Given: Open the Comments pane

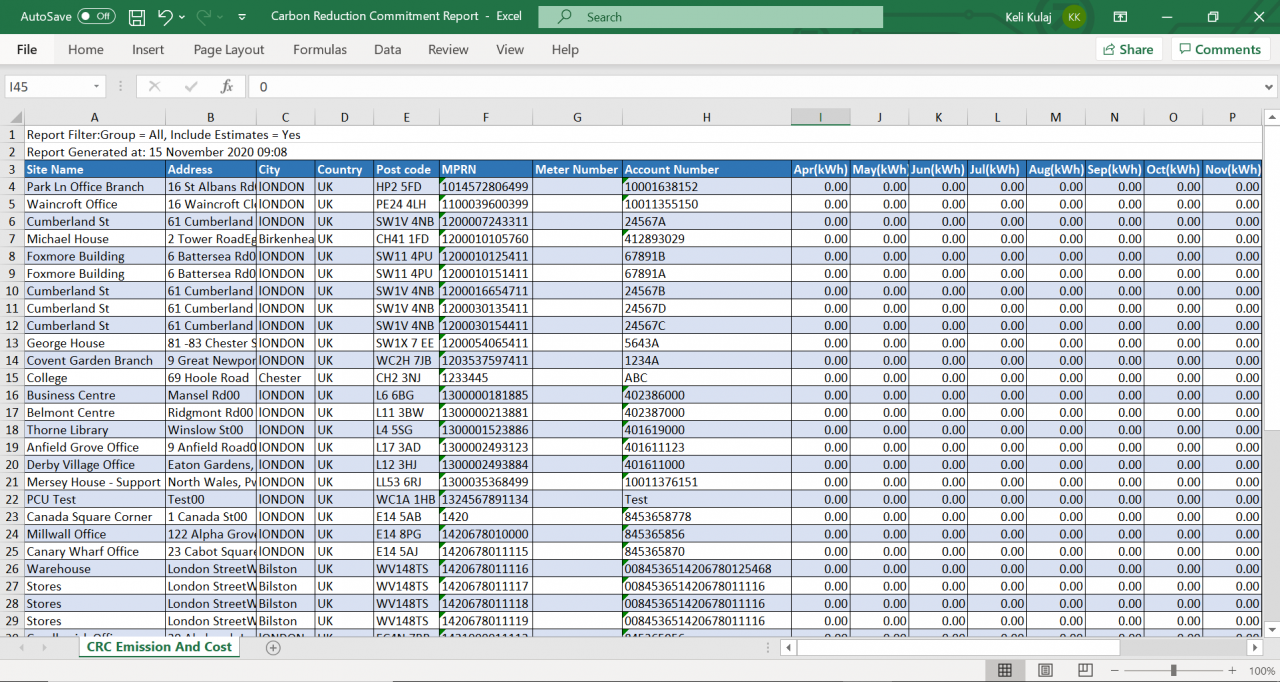Looking at the screenshot, I should coord(1220,49).
